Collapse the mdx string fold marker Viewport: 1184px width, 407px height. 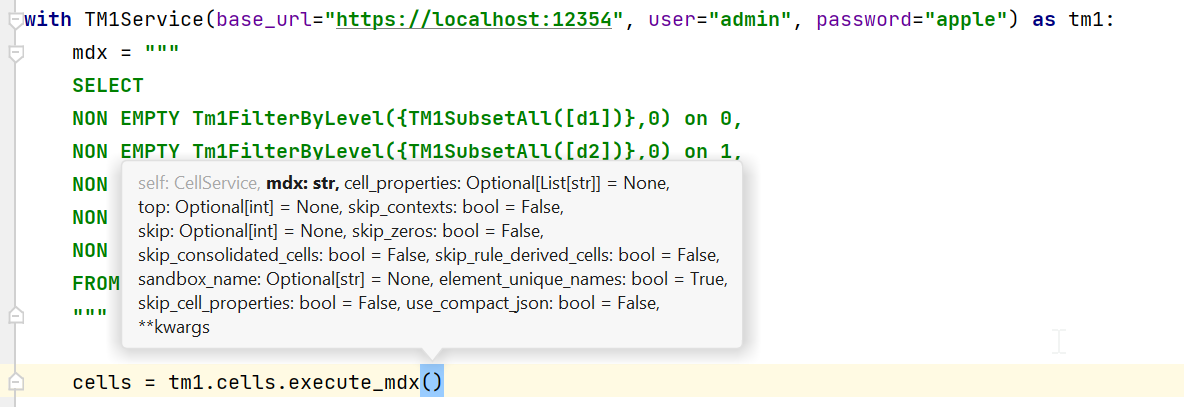point(15,54)
